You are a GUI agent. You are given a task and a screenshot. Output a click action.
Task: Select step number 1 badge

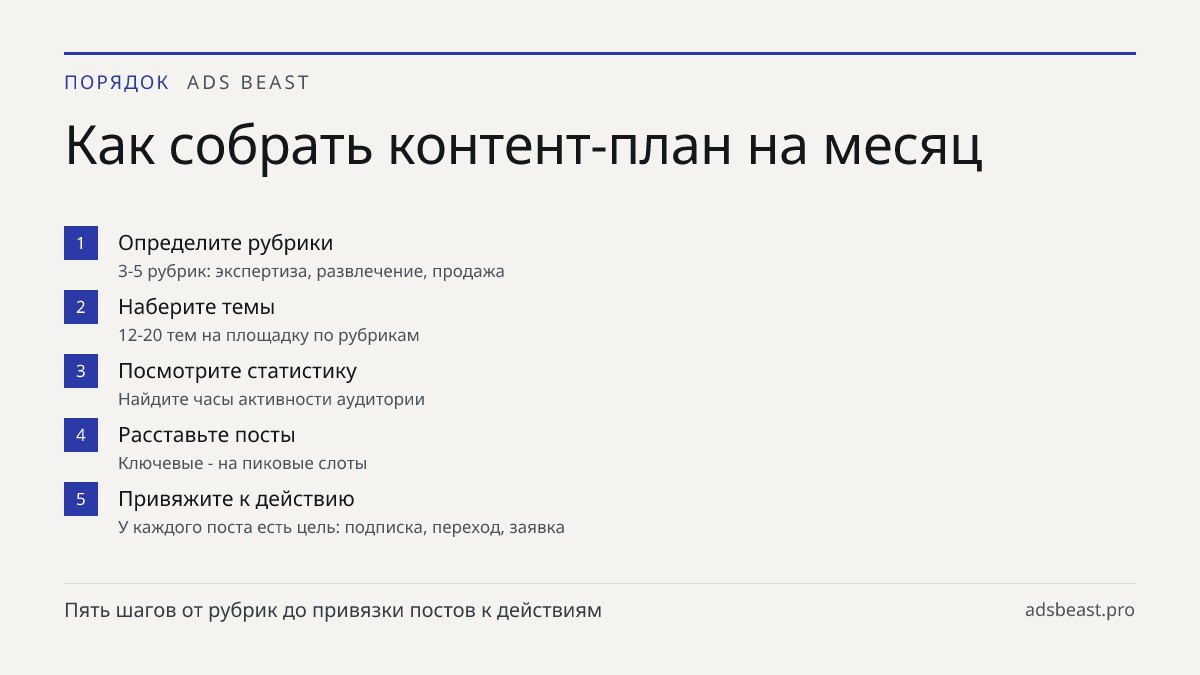tap(81, 243)
